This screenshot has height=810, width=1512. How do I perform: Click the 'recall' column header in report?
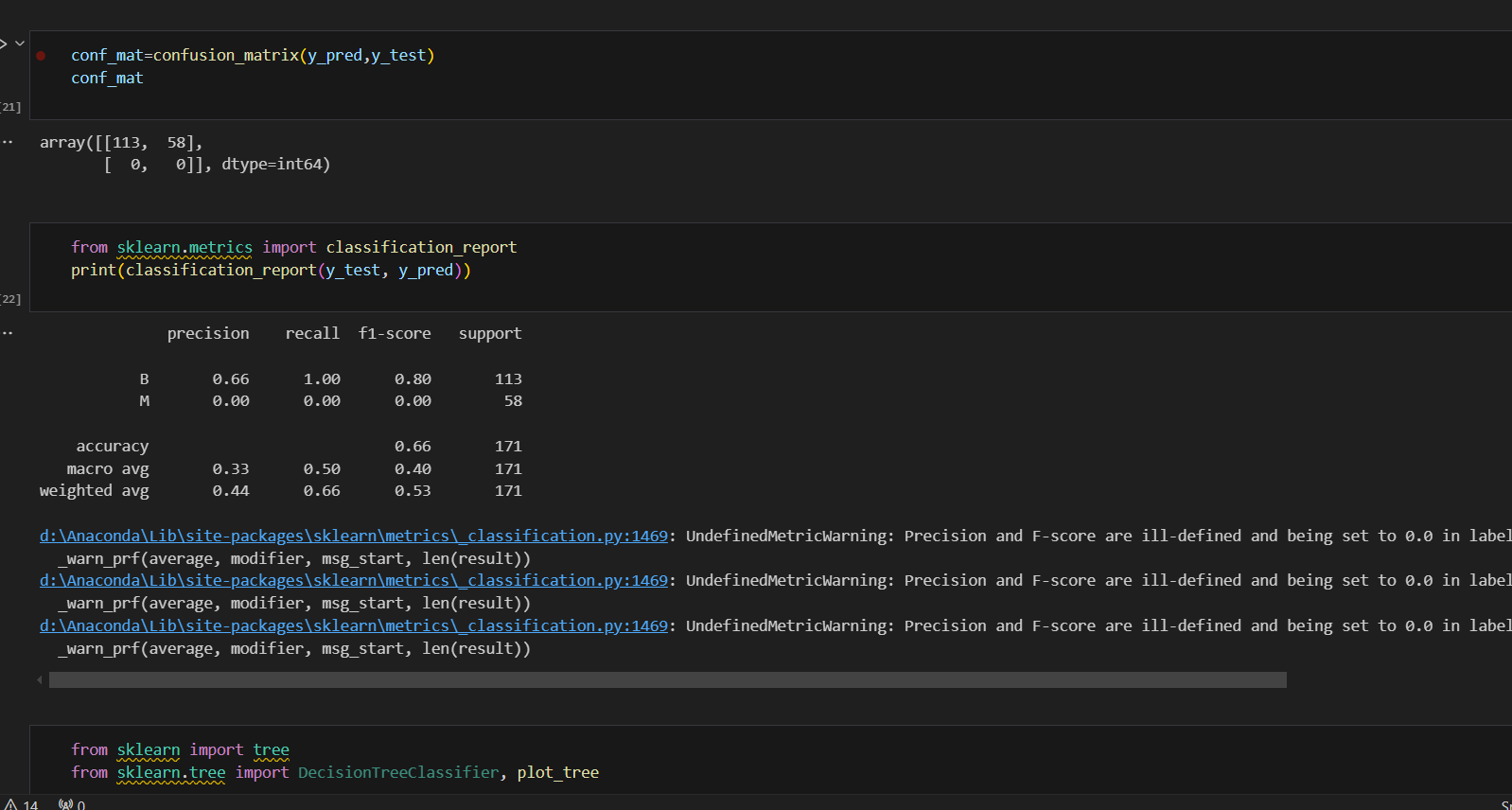point(312,334)
